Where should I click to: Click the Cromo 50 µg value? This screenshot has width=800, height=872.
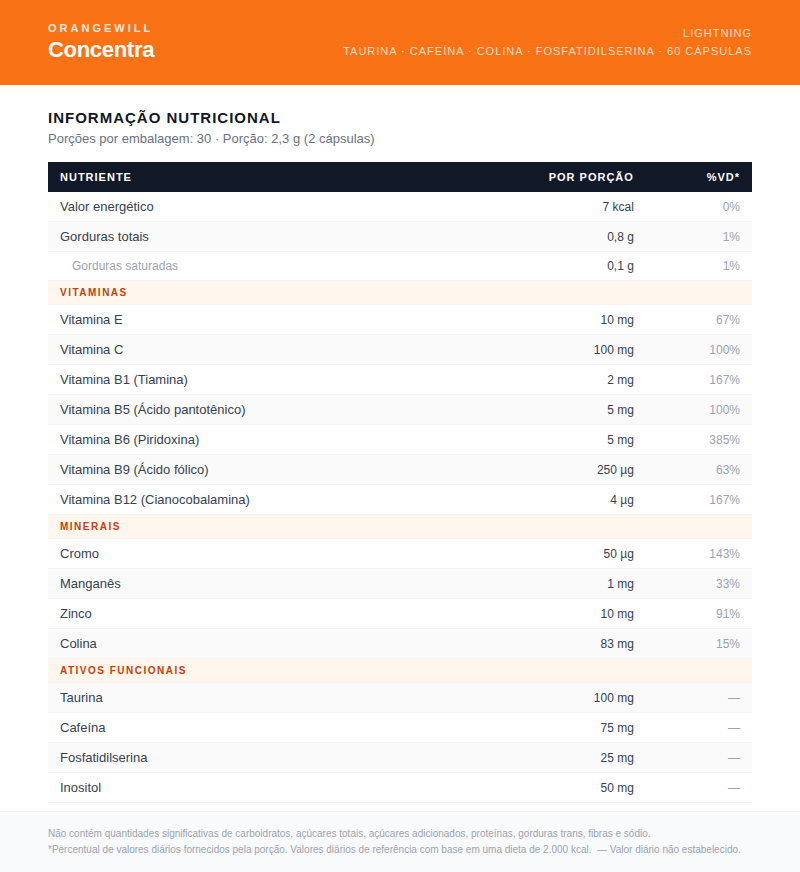point(618,554)
